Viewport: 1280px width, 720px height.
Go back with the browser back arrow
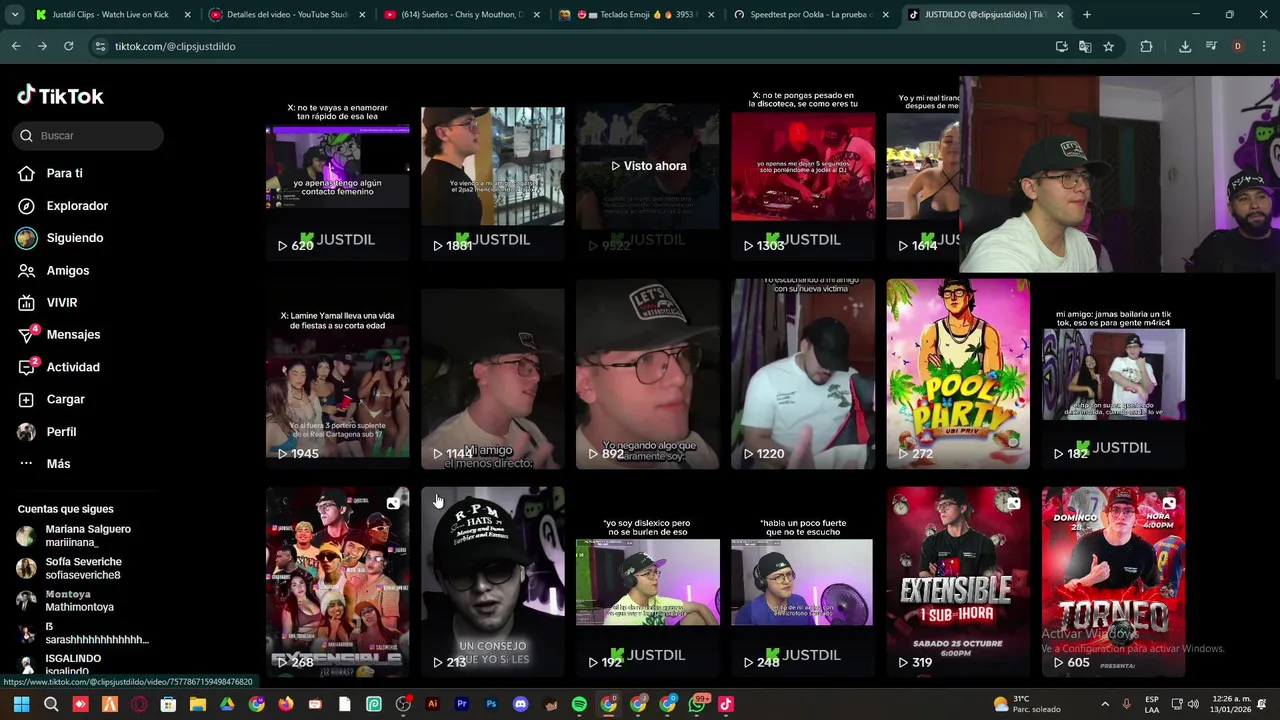pos(16,46)
